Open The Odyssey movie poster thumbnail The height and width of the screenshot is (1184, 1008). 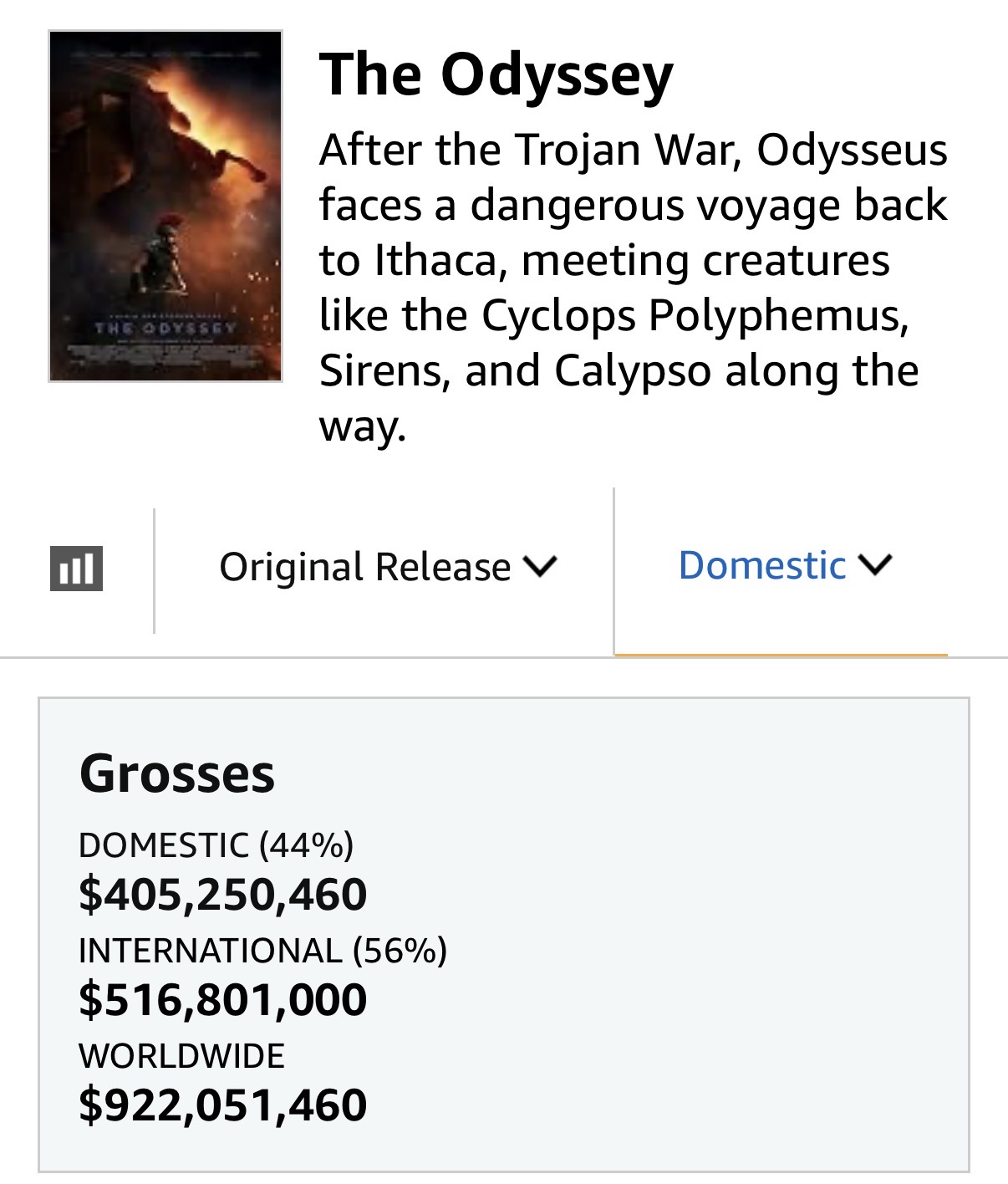(x=165, y=207)
